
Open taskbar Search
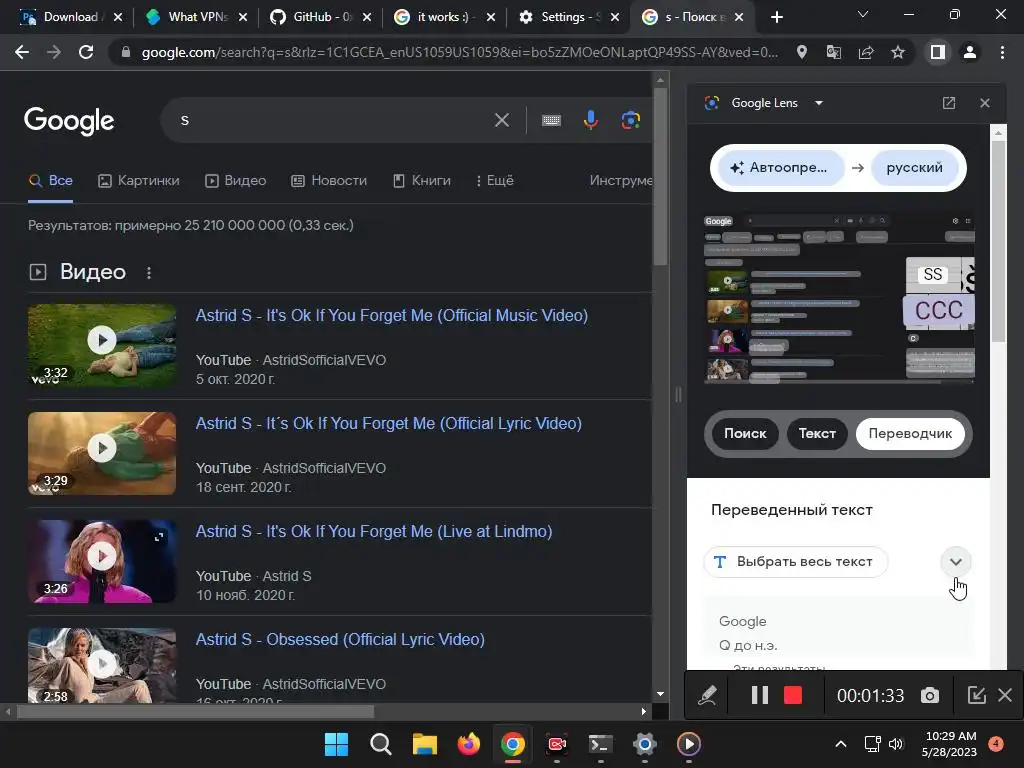coord(380,744)
